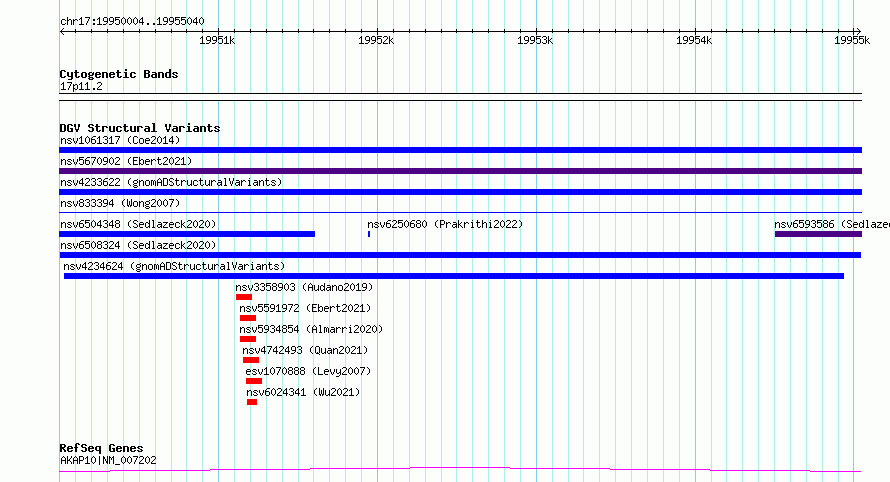This screenshot has width=890, height=482.
Task: Open nsv6250680 (Prakrithi2022) variant label
Action: tap(445, 224)
